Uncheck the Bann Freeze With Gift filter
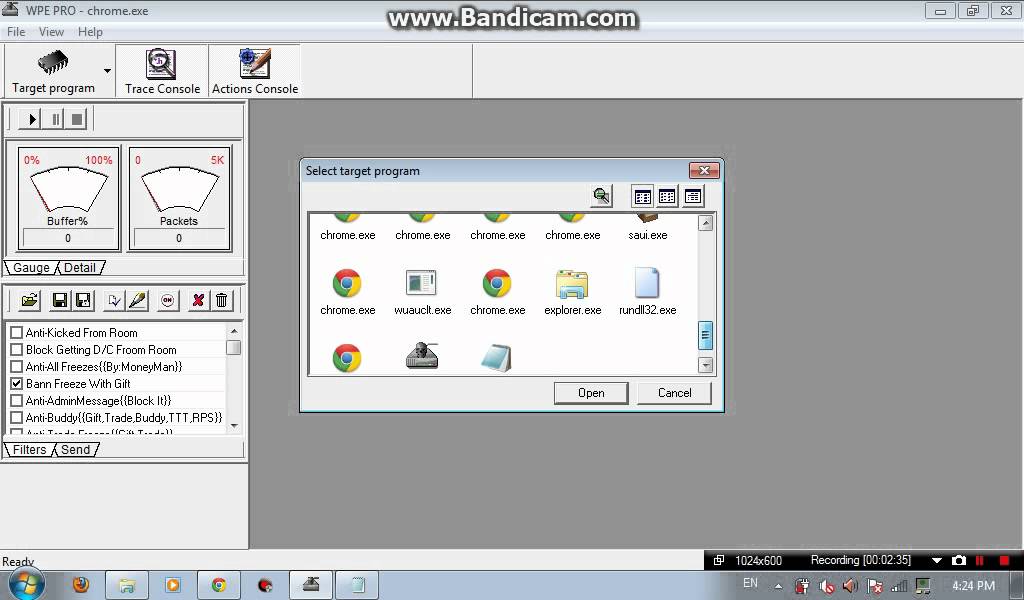The width and height of the screenshot is (1024, 600). [17, 383]
